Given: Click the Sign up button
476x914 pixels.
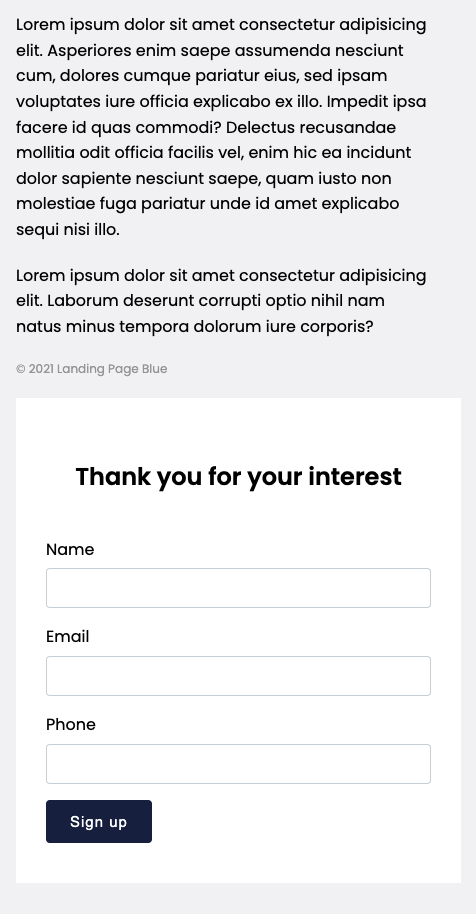Looking at the screenshot, I should [x=99, y=821].
